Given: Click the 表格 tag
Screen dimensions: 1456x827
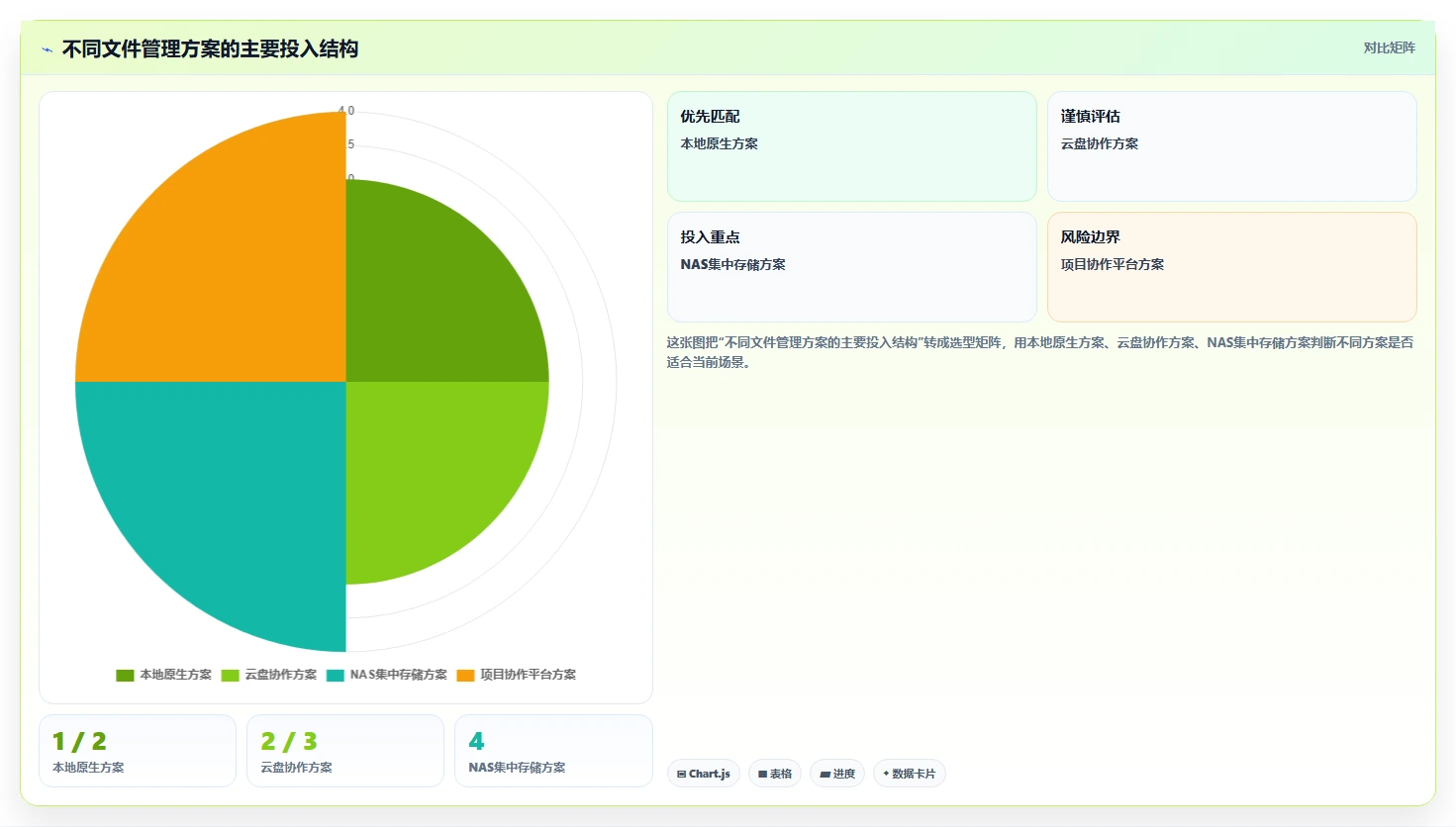Looking at the screenshot, I should pos(775,774).
